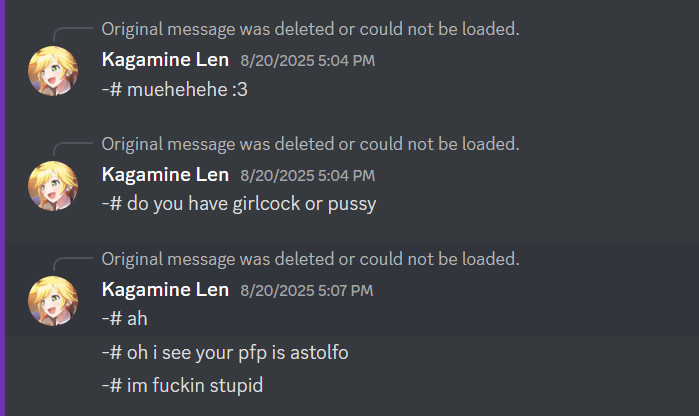
Task: Select the 5:04 PM timestamp on the middle message
Action: (x=308, y=176)
